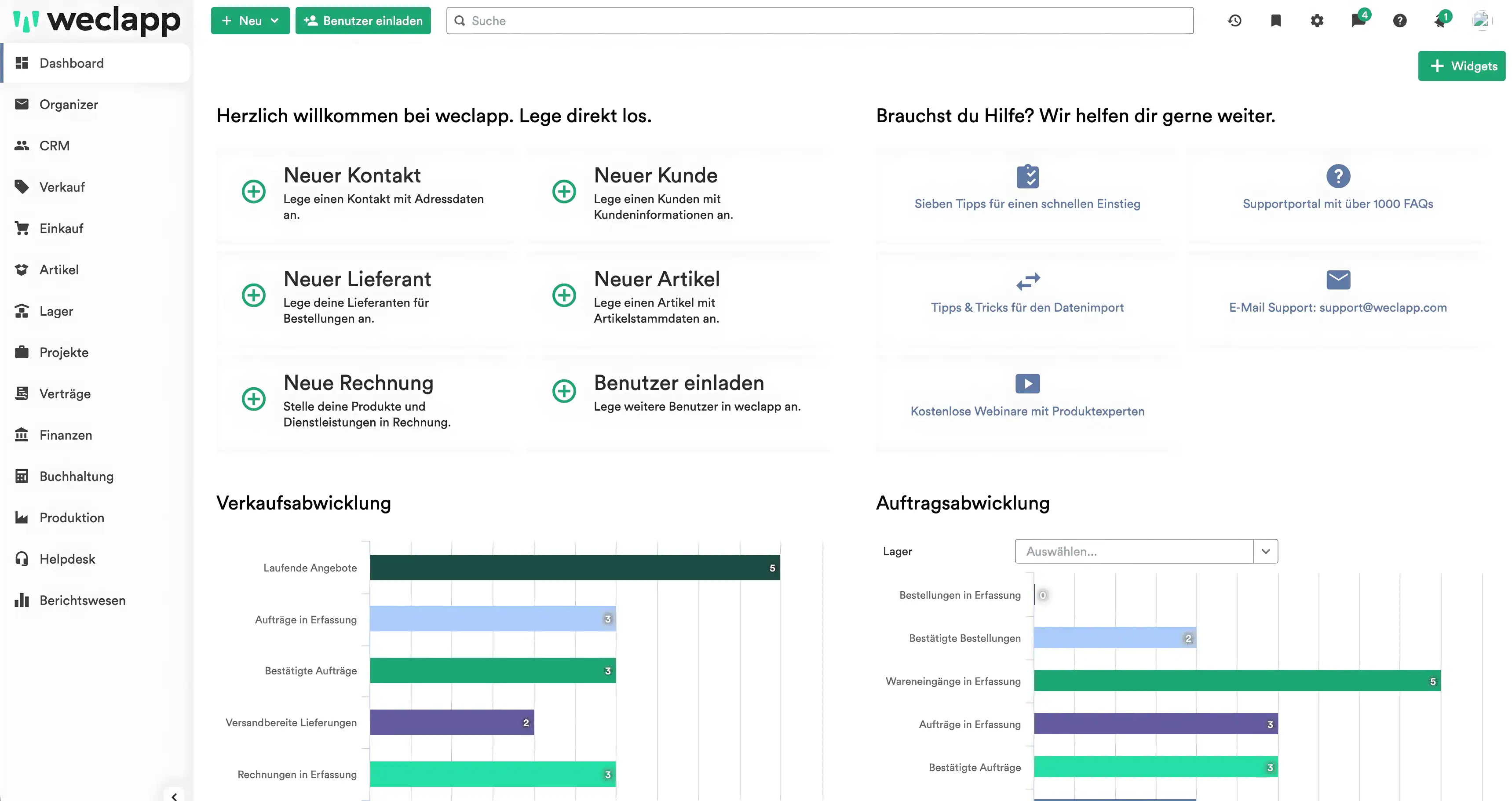Open the settings gear icon

pos(1317,21)
